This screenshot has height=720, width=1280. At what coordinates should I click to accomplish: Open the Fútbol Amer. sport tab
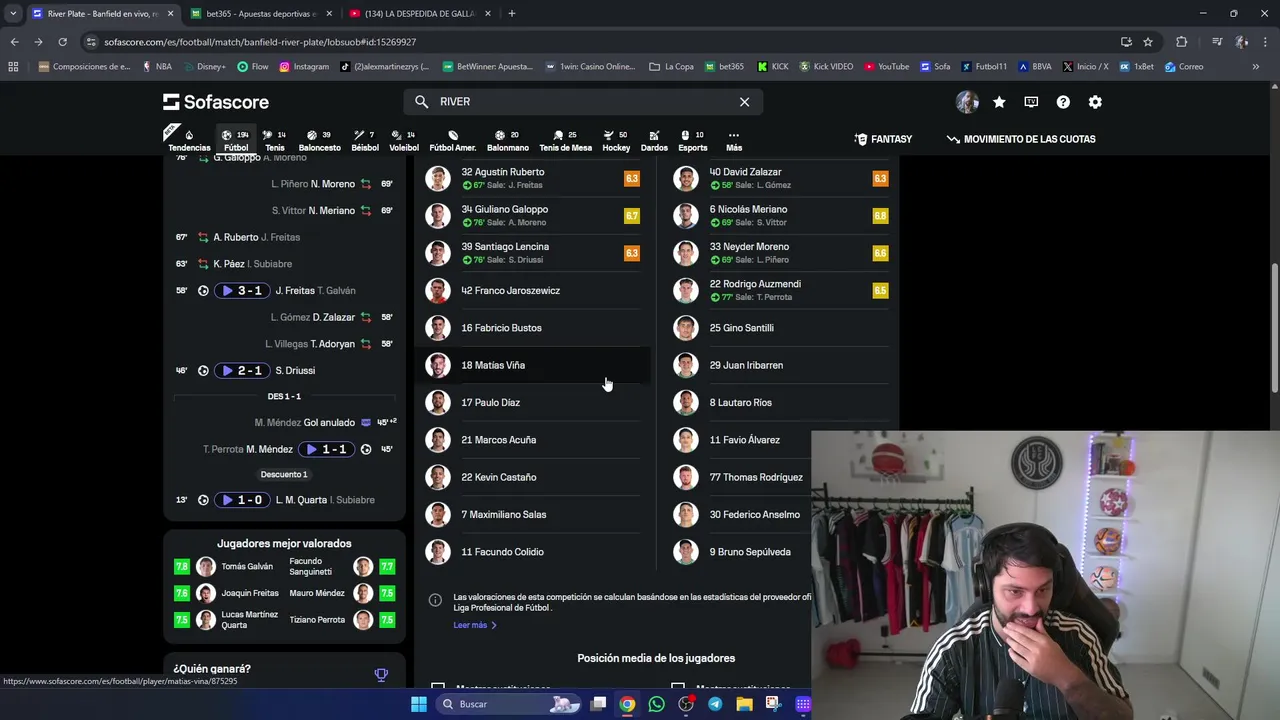coord(453,140)
